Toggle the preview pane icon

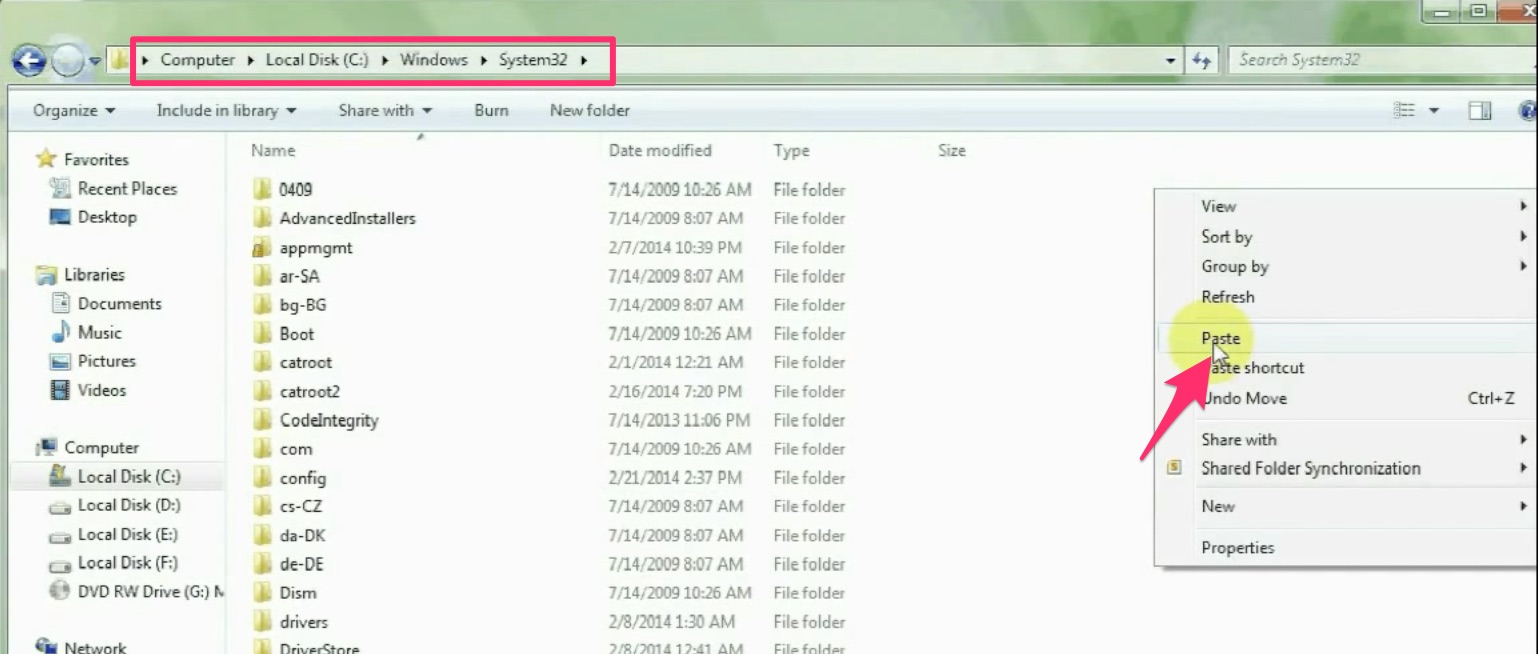pos(1480,110)
